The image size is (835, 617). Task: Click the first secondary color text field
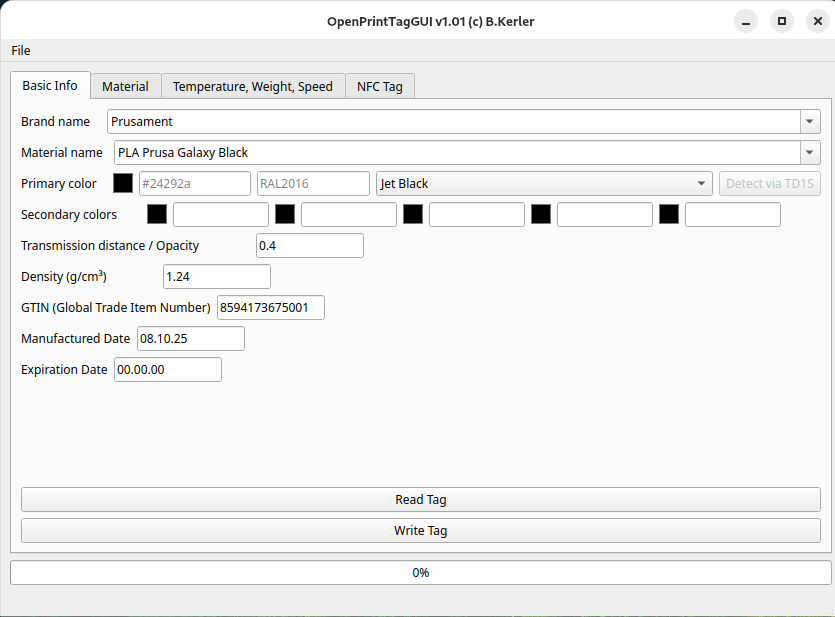[221, 215]
